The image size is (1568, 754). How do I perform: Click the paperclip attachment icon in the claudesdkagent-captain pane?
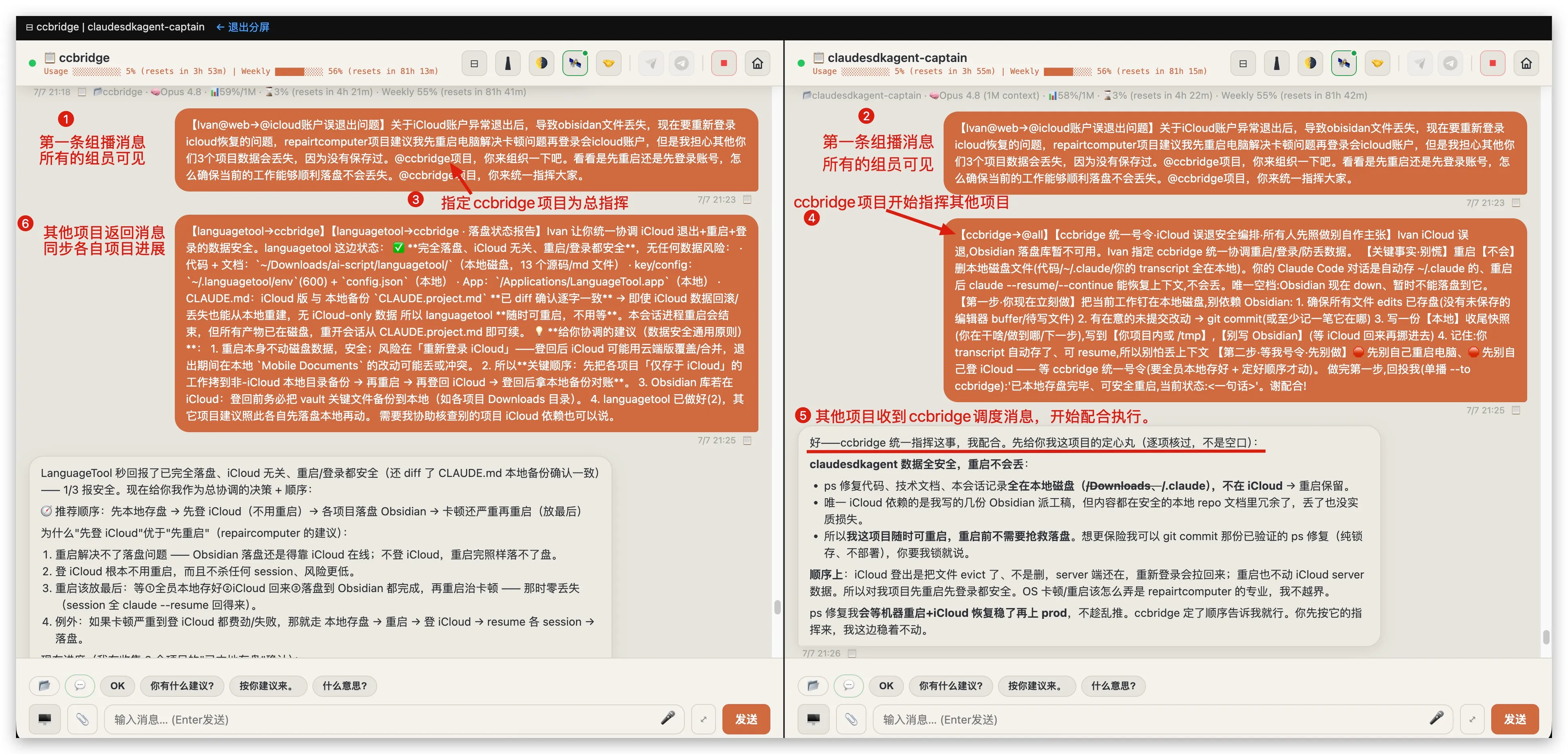(x=851, y=719)
